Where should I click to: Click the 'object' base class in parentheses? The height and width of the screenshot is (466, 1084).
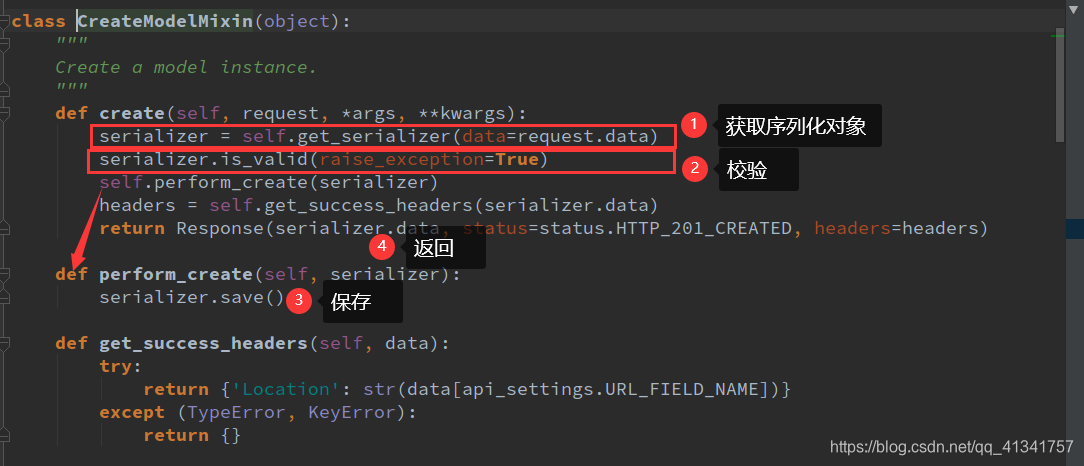298,21
